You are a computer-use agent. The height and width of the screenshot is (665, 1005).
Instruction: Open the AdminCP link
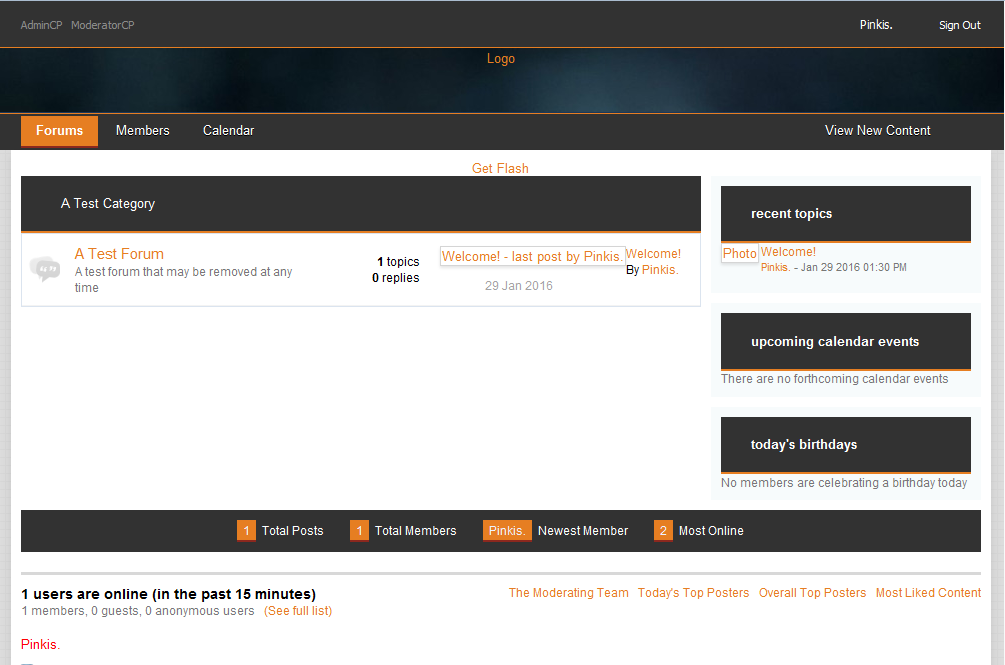pos(41,25)
